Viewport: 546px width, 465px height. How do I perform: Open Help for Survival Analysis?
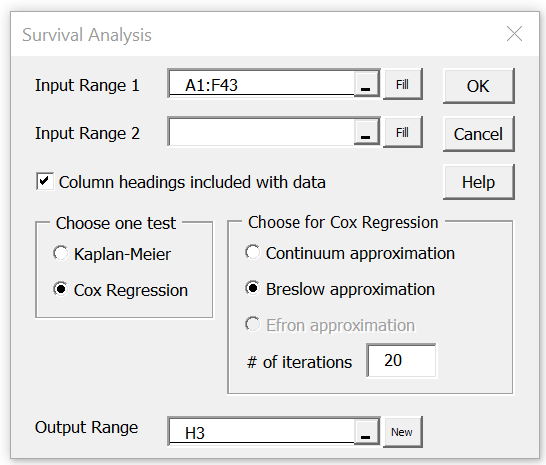pos(478,182)
